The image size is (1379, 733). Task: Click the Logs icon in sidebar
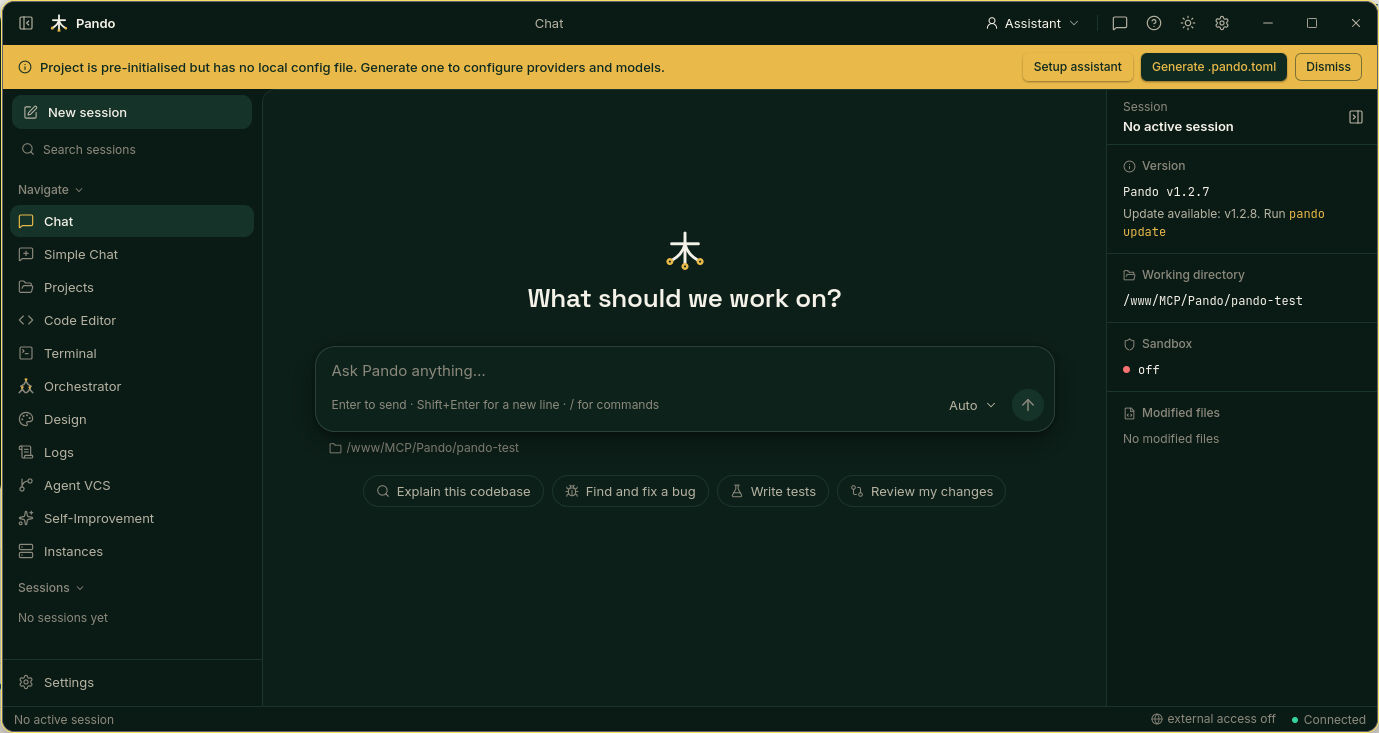coord(26,452)
